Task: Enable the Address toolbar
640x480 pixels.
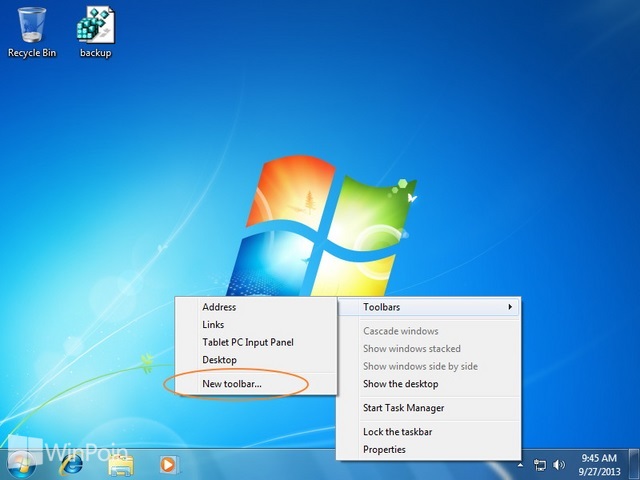Action: click(x=256, y=307)
